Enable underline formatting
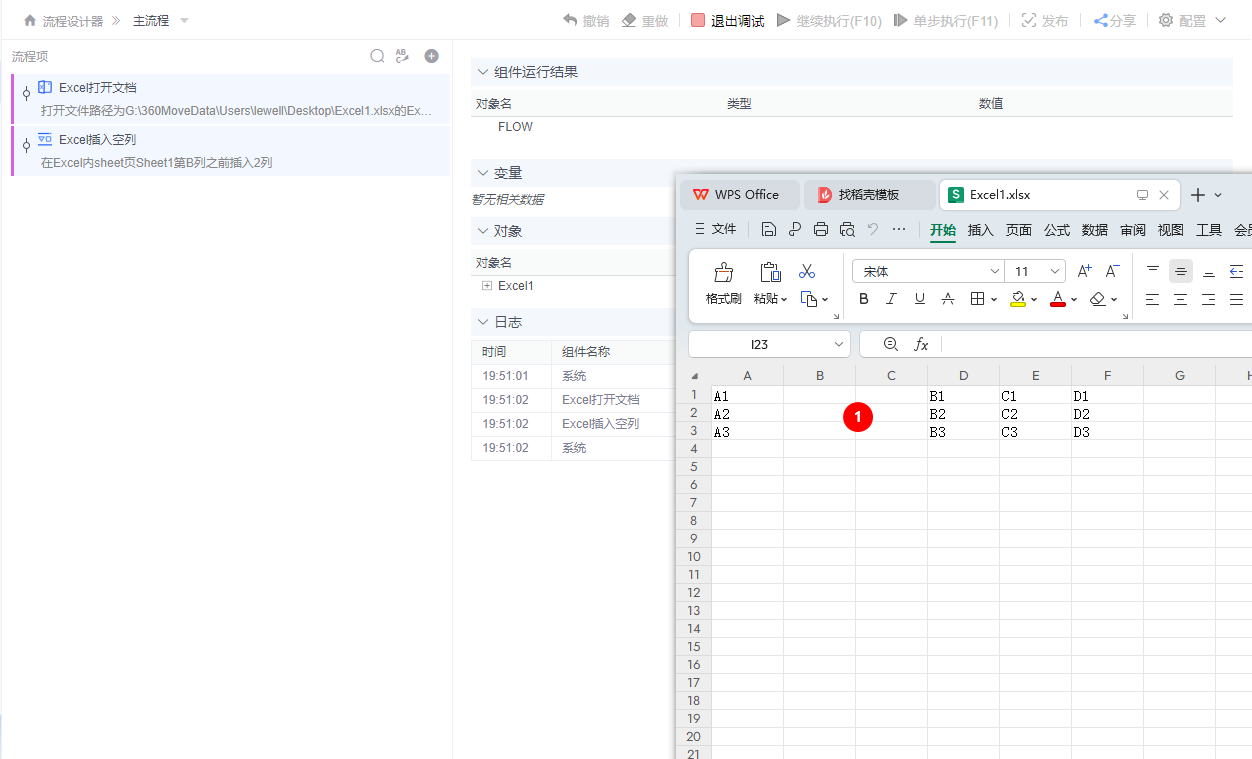The image size is (1252, 759). (919, 299)
